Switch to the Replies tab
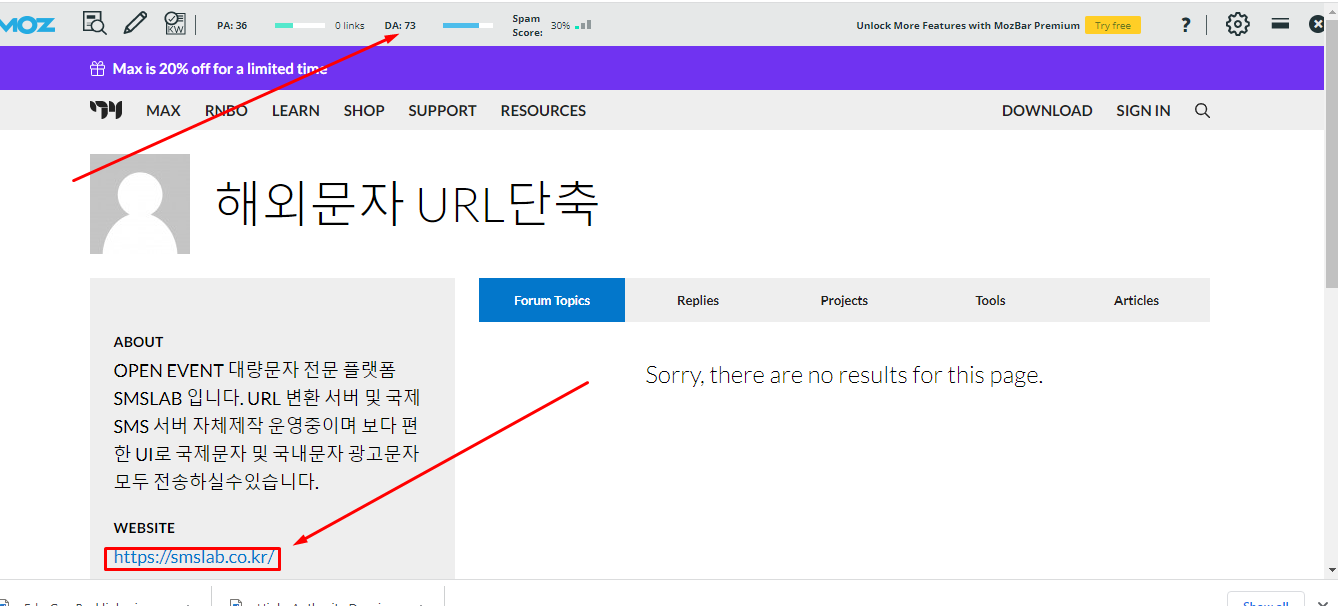The image size is (1338, 606). point(697,300)
